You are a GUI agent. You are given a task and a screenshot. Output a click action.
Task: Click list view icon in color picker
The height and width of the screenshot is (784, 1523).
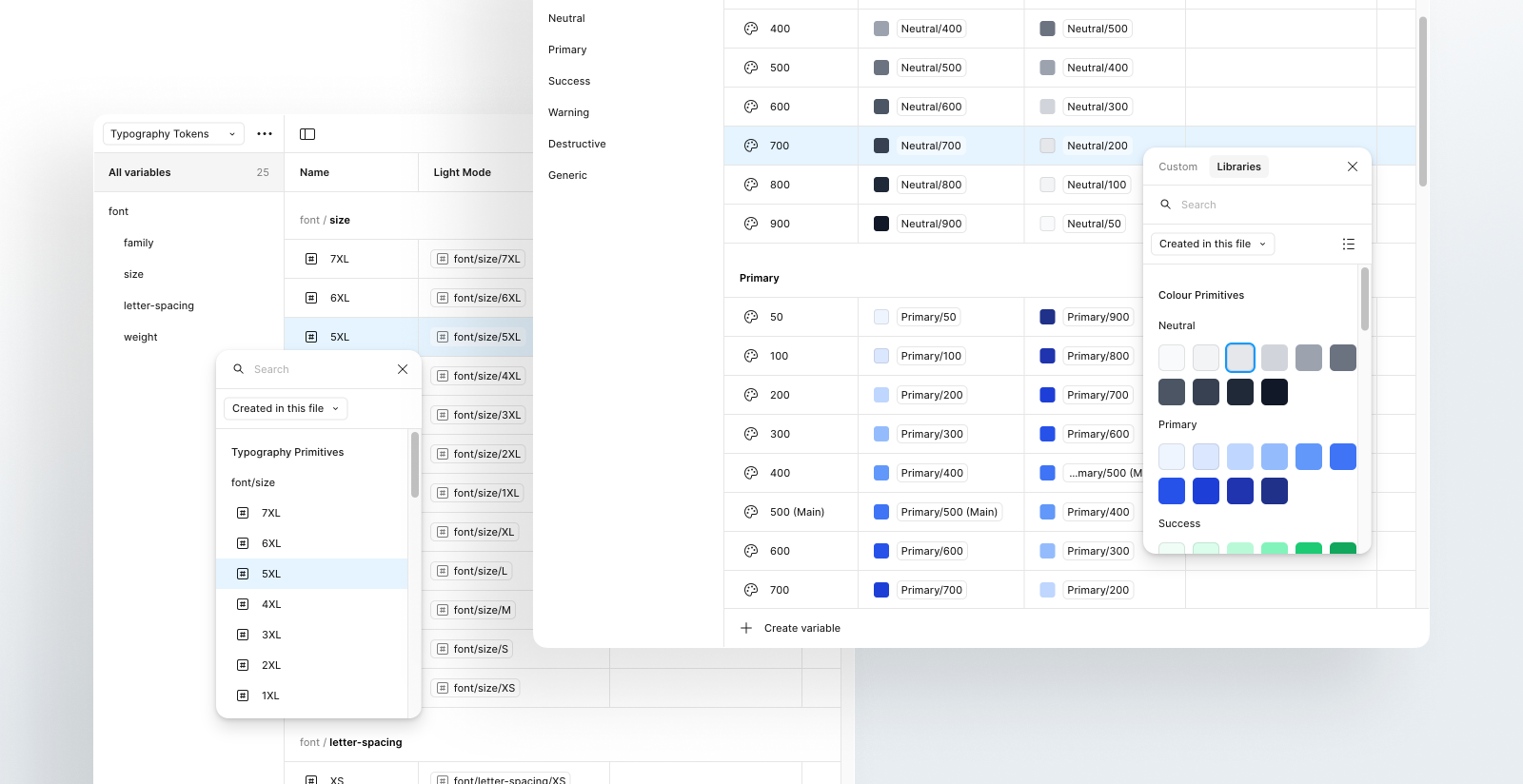click(x=1348, y=245)
